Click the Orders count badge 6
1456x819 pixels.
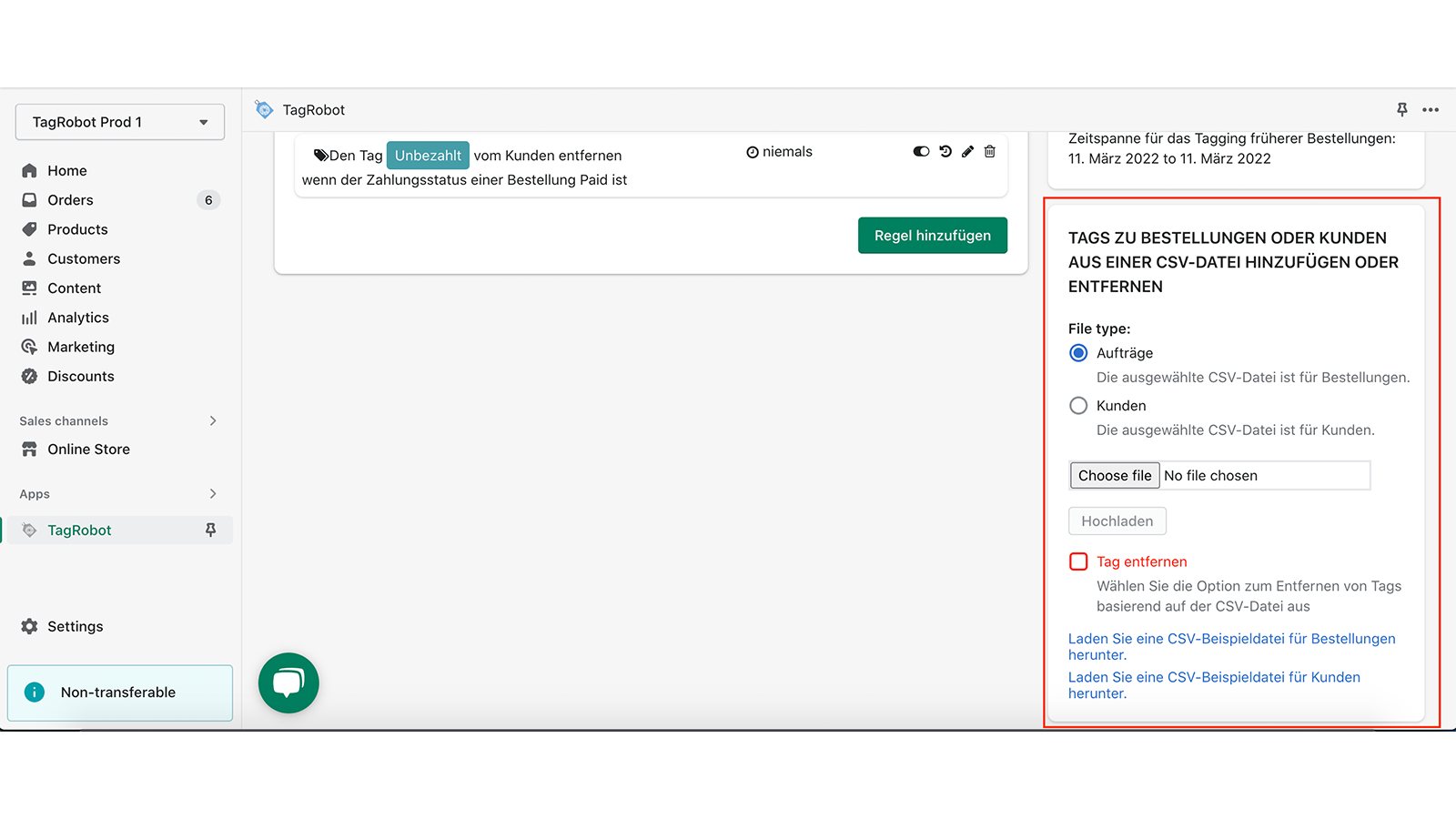pos(208,200)
